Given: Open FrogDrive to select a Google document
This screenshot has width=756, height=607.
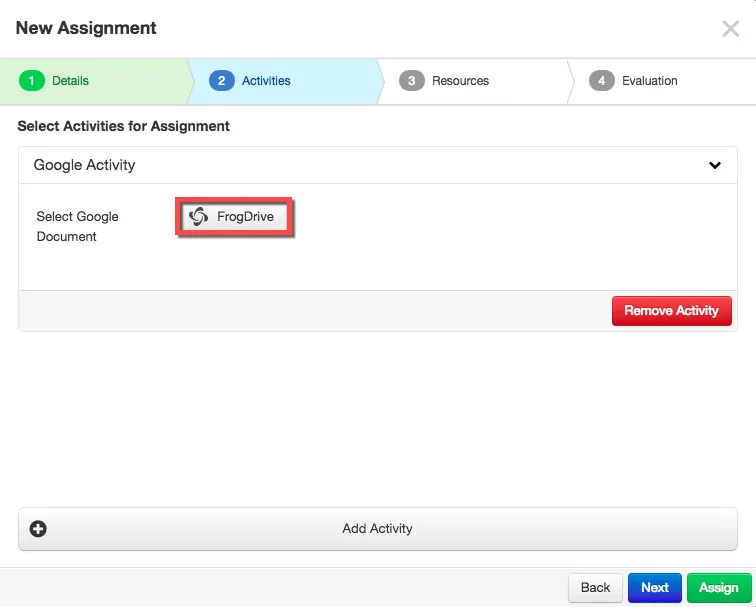Looking at the screenshot, I should coord(234,216).
